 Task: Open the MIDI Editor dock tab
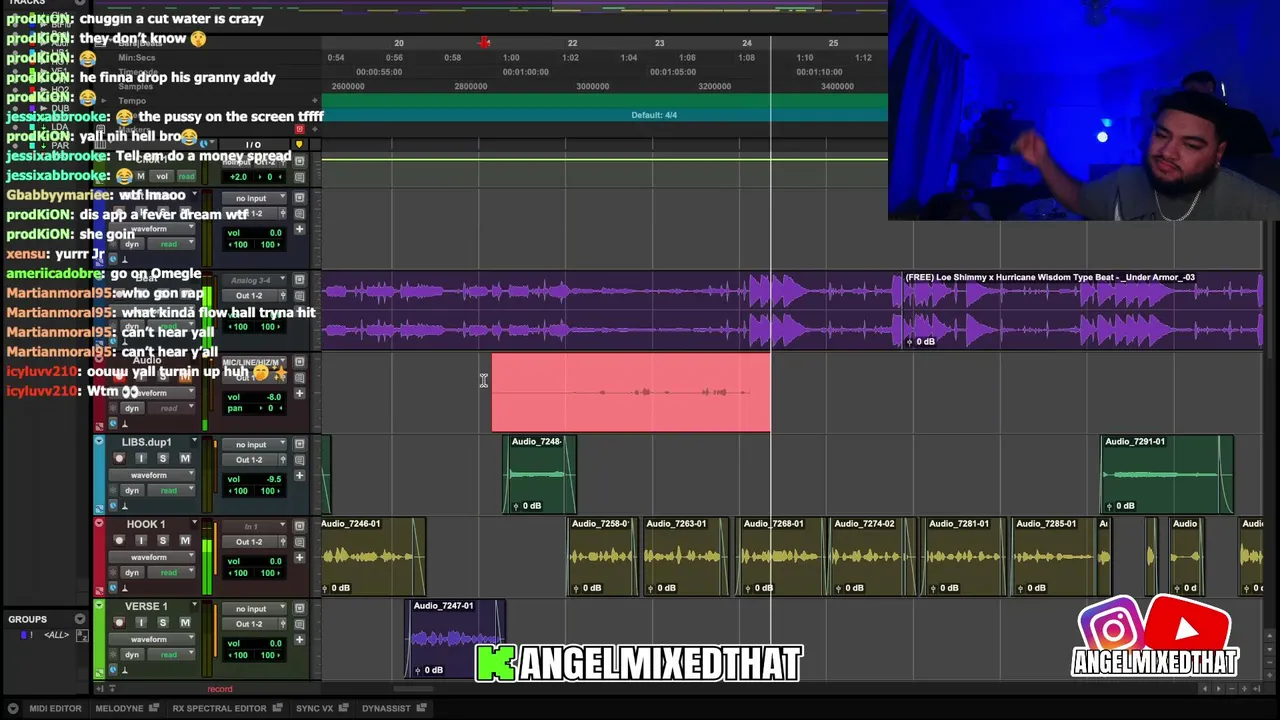(55, 708)
